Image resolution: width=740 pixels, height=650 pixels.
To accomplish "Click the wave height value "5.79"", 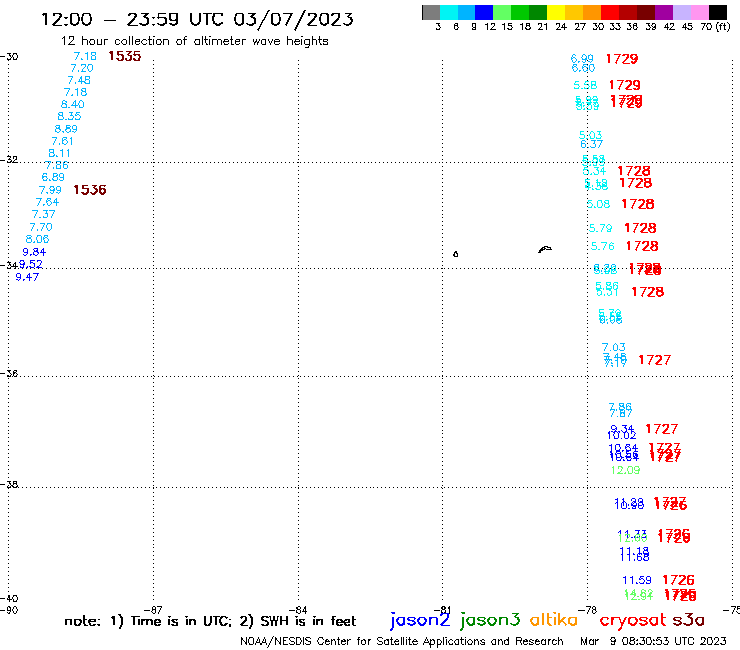I will tap(601, 228).
